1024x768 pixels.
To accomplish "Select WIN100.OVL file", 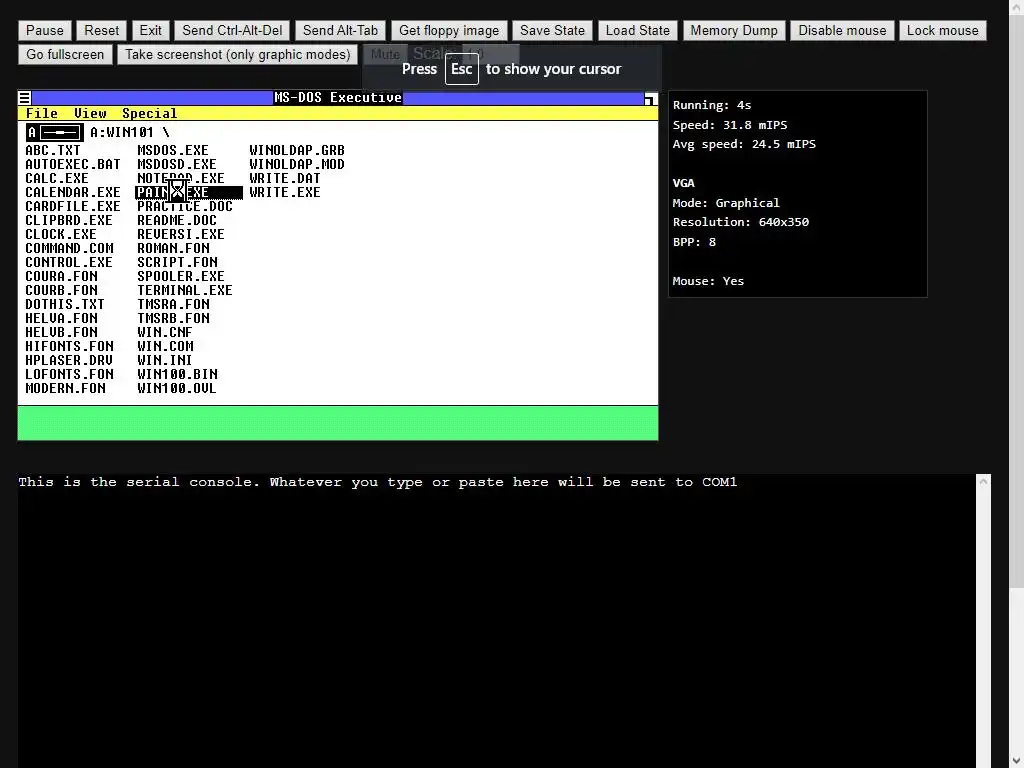I will coord(177,389).
